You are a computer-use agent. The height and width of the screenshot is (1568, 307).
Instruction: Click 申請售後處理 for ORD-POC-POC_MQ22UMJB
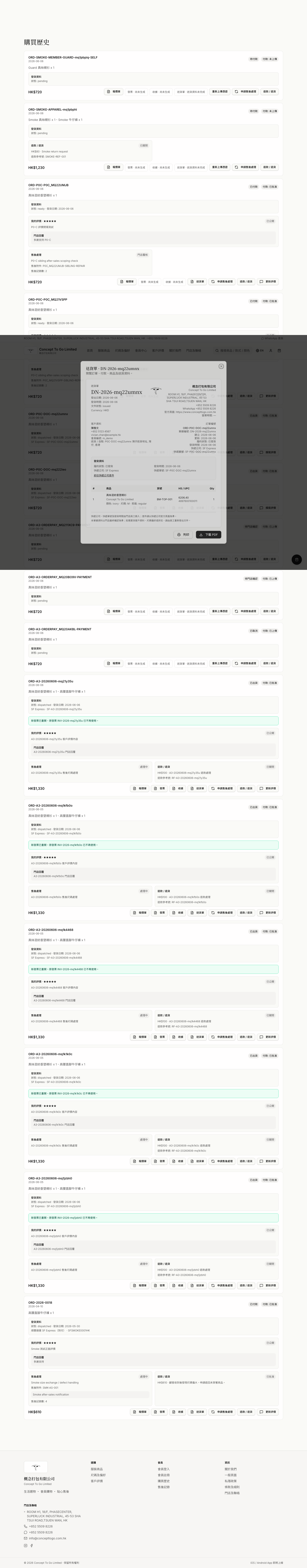(222, 282)
